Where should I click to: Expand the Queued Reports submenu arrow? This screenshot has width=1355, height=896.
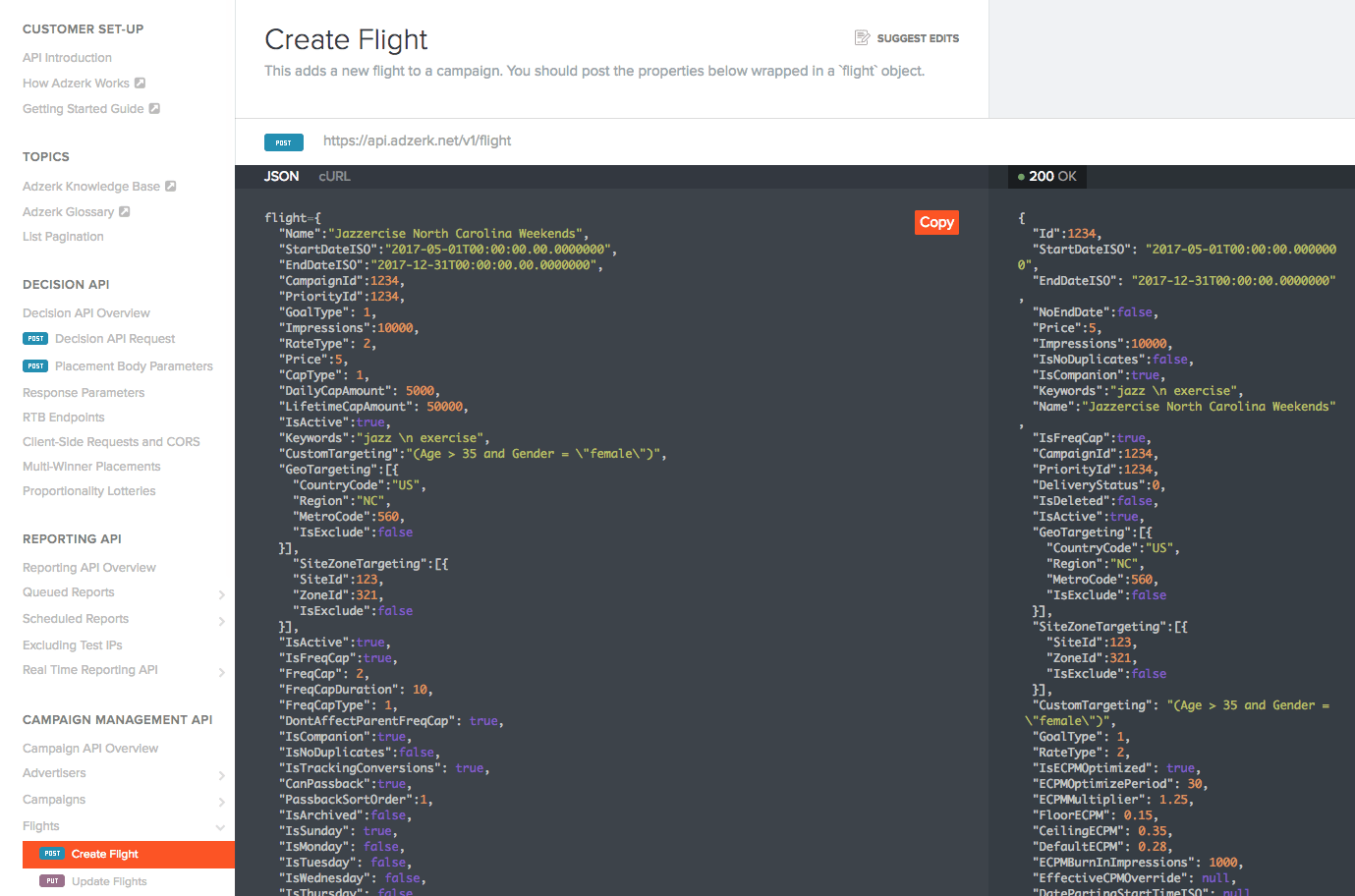(x=221, y=594)
